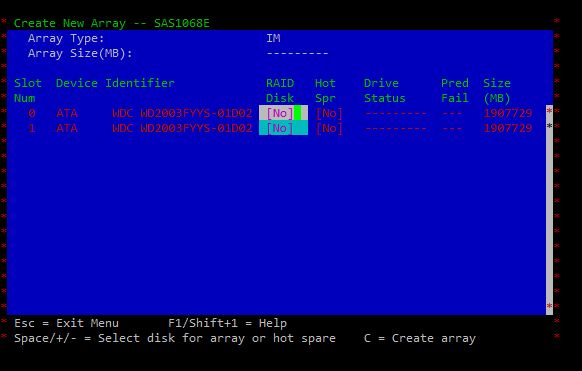The image size is (582, 371).
Task: Click the Device Identifier column header
Action: coord(115,83)
